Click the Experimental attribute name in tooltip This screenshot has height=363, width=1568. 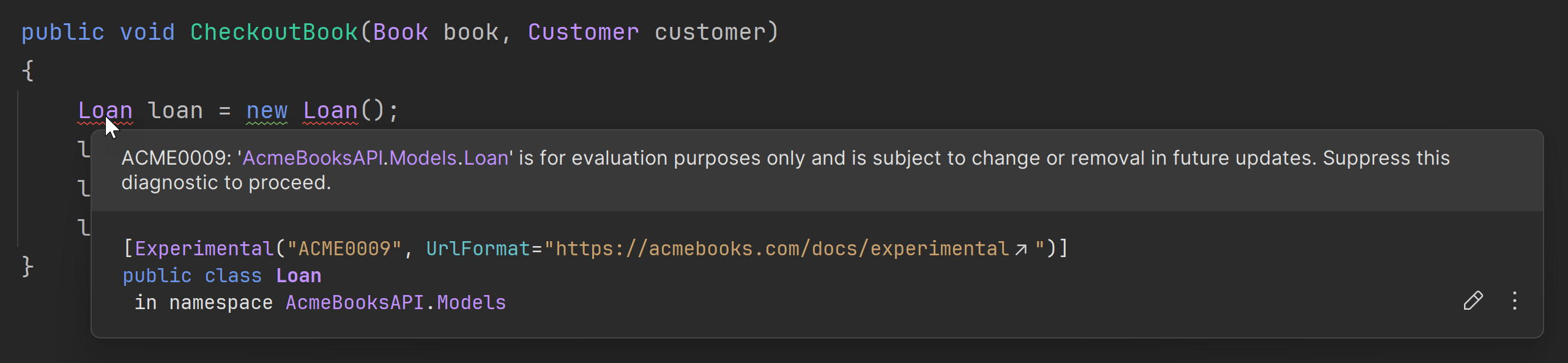click(204, 249)
